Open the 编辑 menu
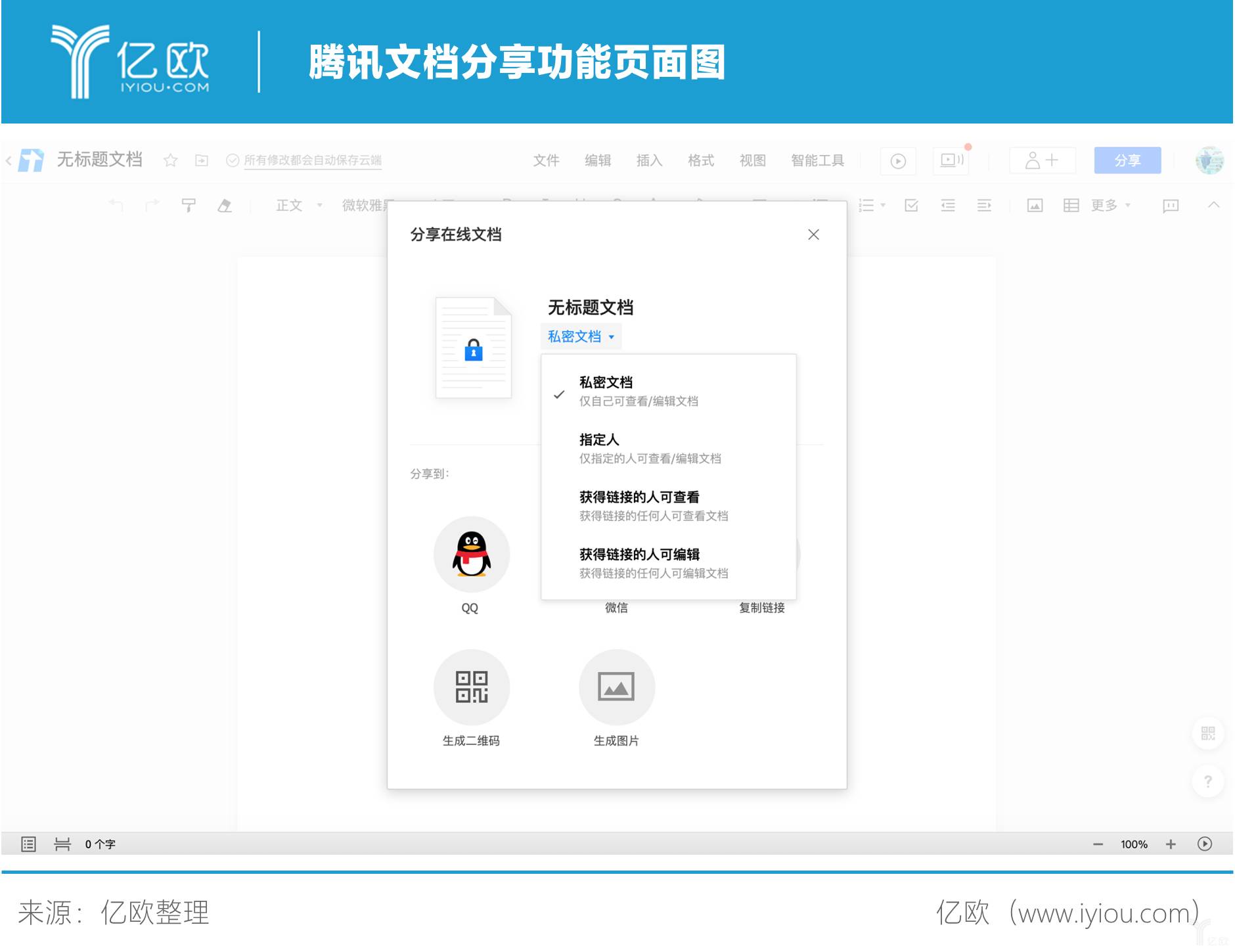This screenshot has height=952, width=1235. (x=598, y=160)
